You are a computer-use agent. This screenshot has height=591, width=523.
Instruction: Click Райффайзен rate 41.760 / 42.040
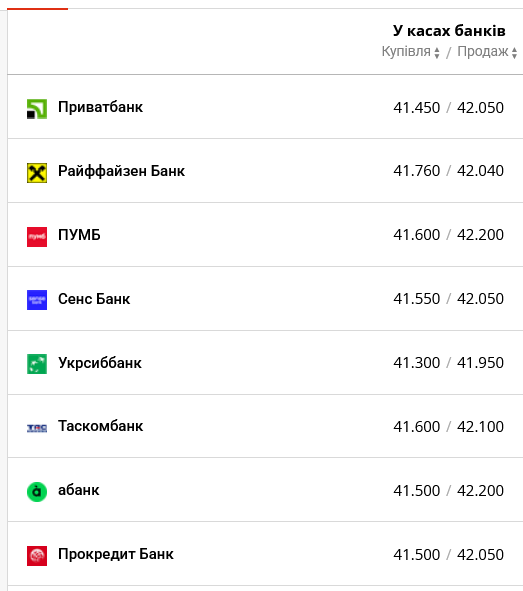tap(448, 171)
